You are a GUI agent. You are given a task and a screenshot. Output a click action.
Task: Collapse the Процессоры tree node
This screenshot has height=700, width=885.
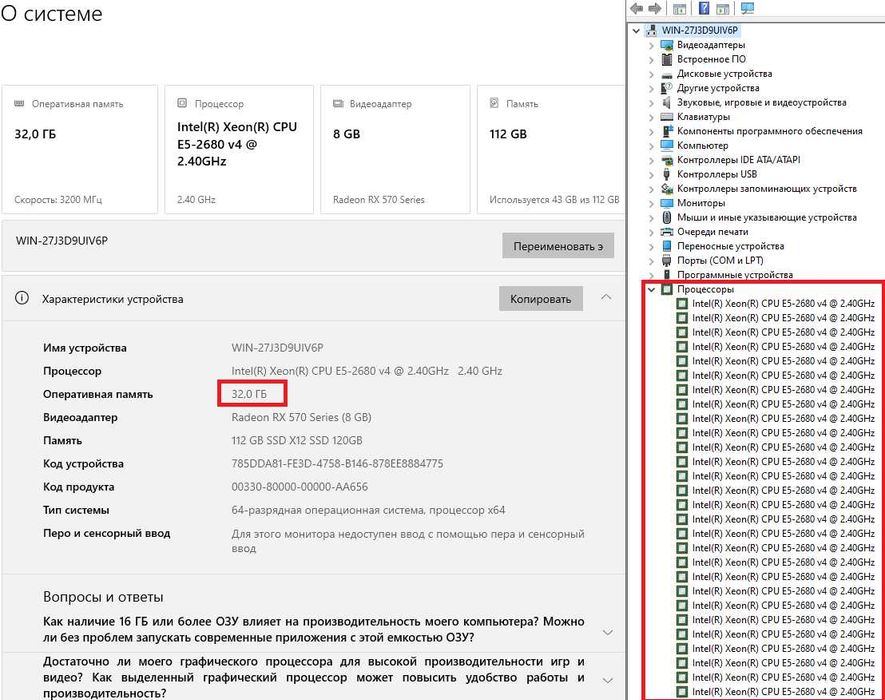[651, 290]
